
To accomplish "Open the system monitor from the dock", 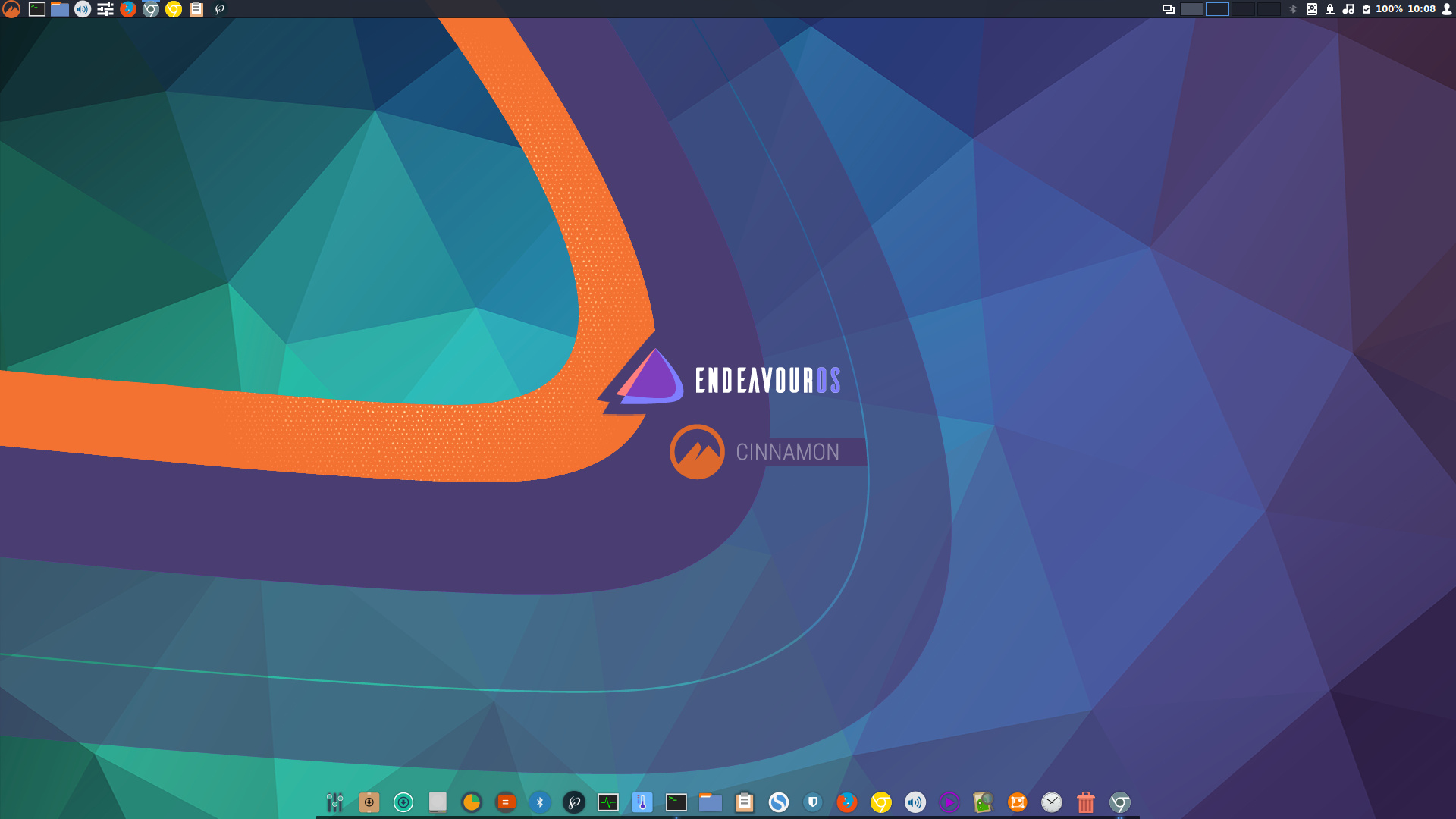I will coord(608,802).
